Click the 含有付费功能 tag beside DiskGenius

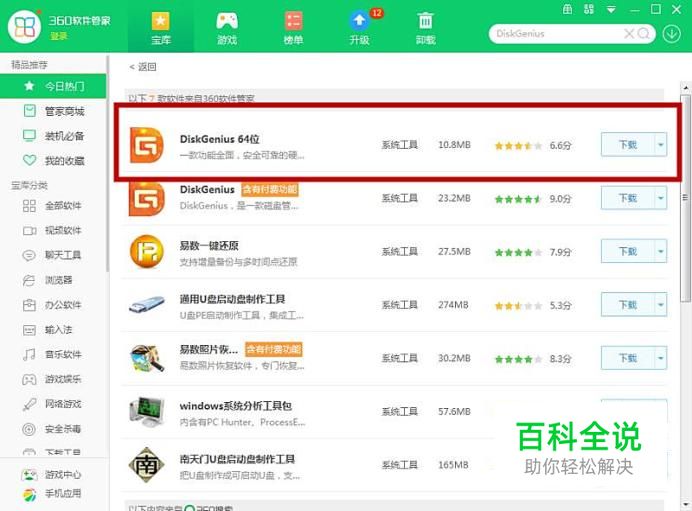coord(270,189)
